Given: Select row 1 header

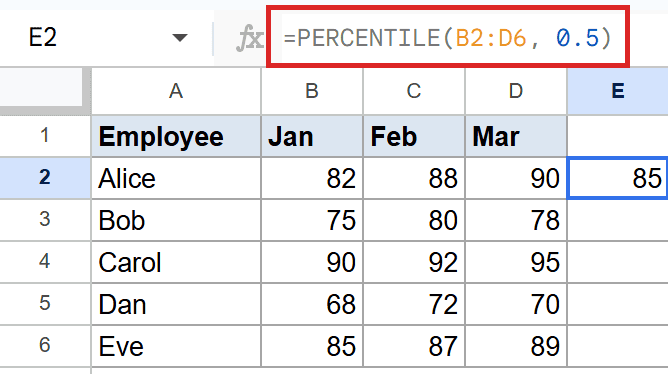Looking at the screenshot, I should click(x=45, y=136).
